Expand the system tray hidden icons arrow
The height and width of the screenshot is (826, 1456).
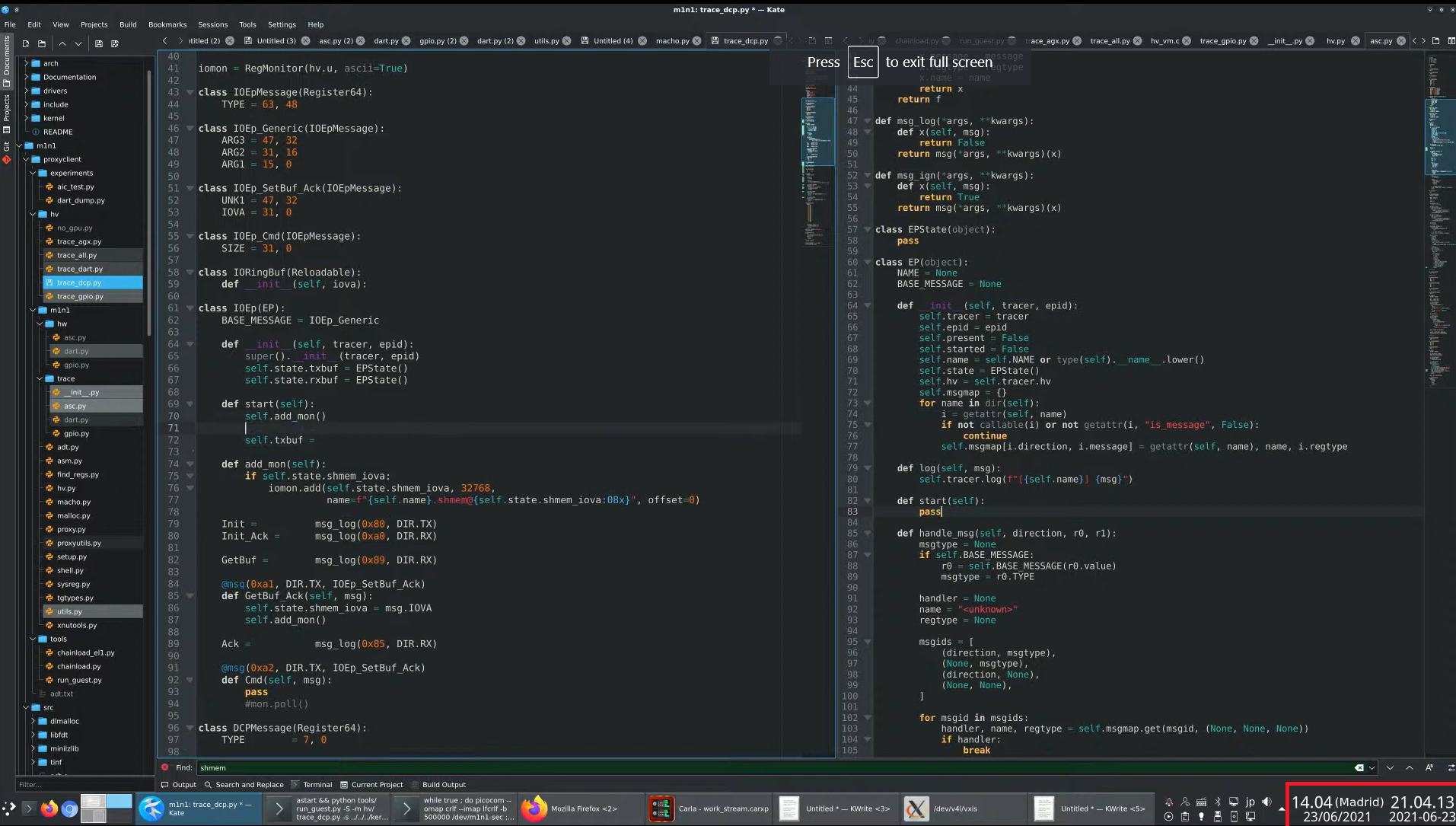pyautogui.click(x=1282, y=808)
